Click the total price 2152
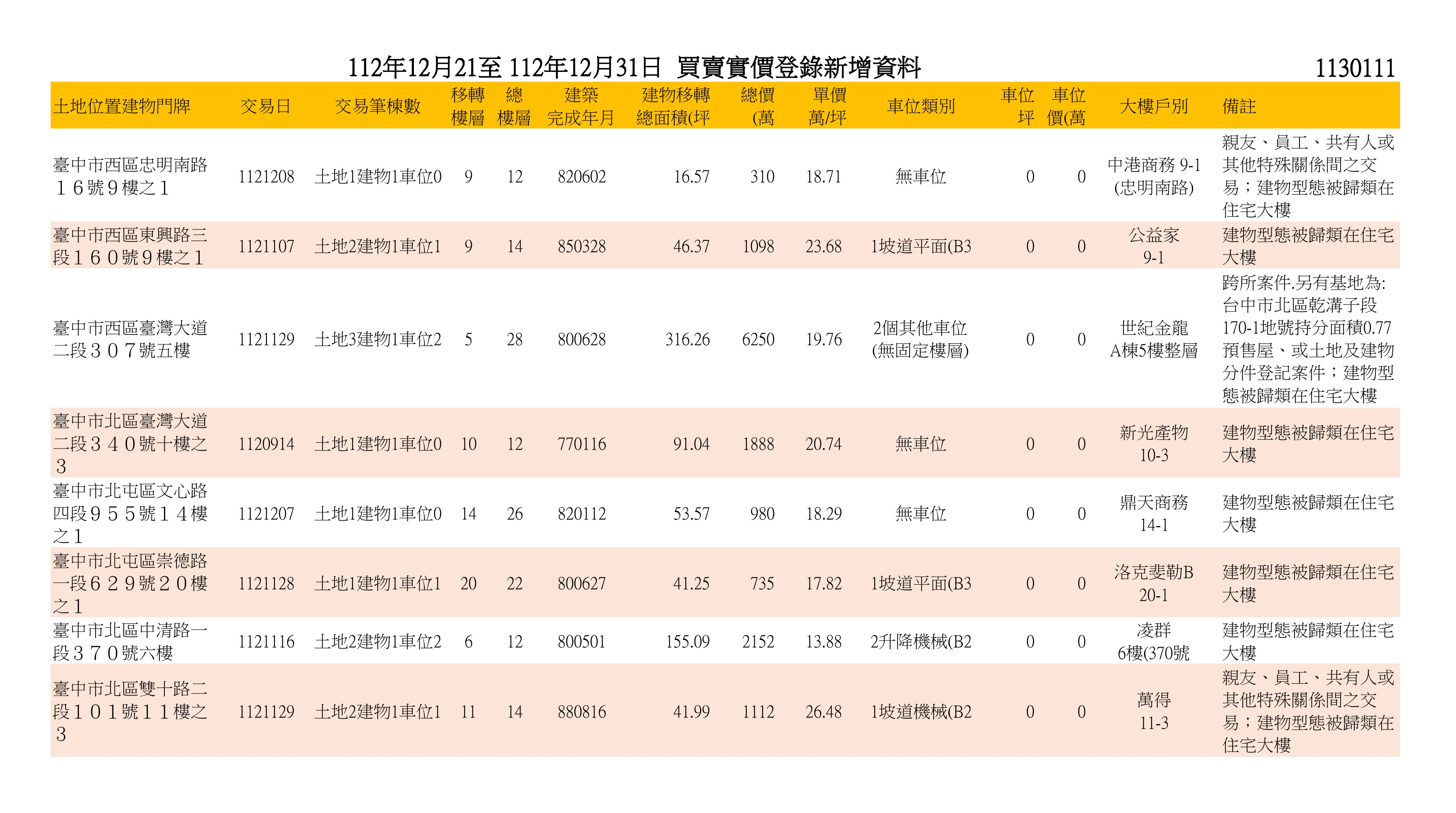The height and width of the screenshot is (813, 1456). pos(758,642)
